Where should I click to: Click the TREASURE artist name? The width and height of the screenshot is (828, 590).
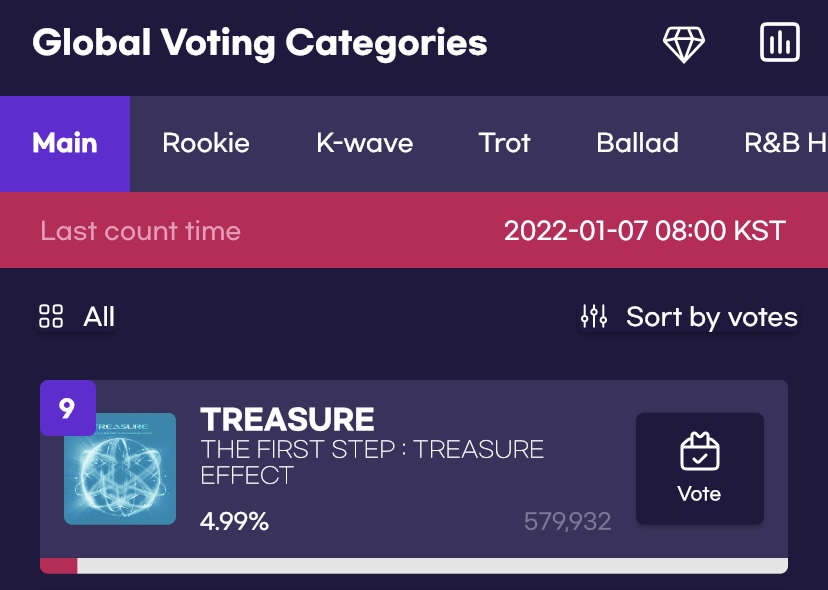pyautogui.click(x=287, y=419)
